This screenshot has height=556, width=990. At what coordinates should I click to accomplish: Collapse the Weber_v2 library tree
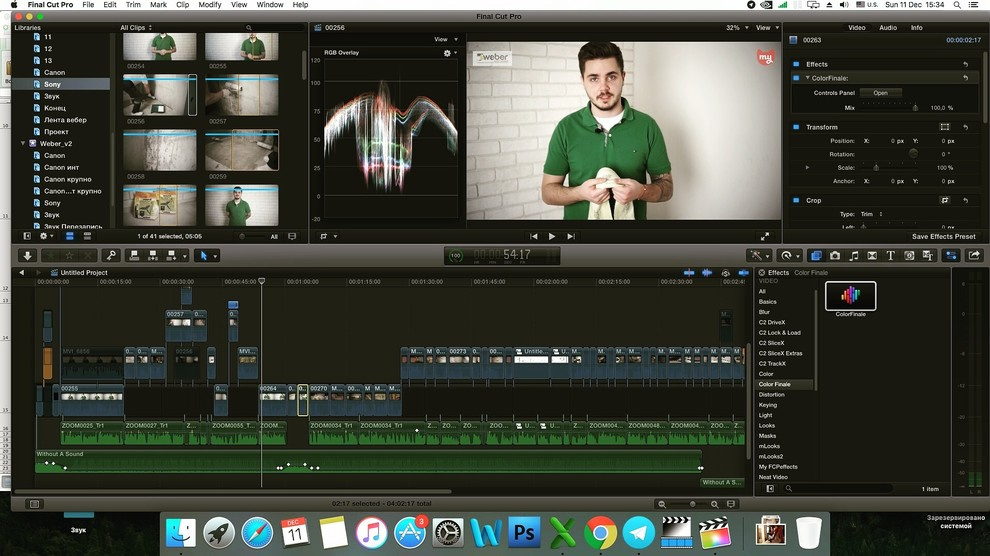tap(24, 143)
